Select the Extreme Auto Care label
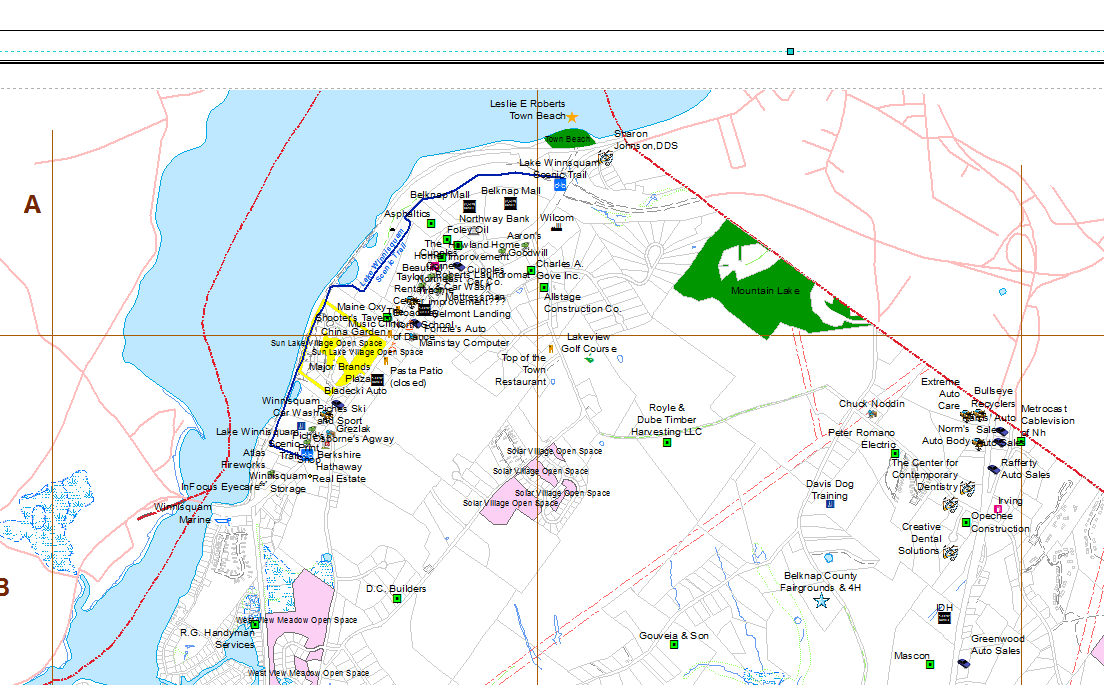This screenshot has width=1104, height=685. (942, 394)
